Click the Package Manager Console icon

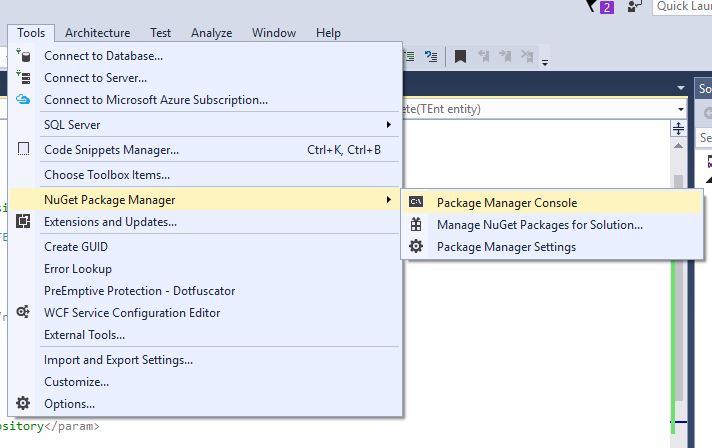click(416, 203)
